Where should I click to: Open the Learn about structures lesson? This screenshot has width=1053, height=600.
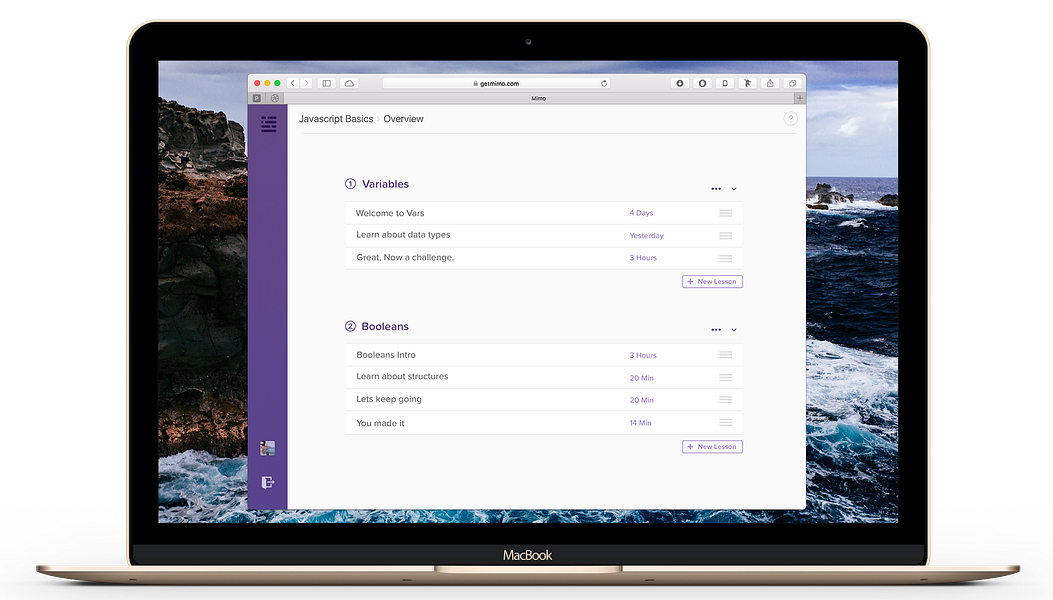click(544, 378)
